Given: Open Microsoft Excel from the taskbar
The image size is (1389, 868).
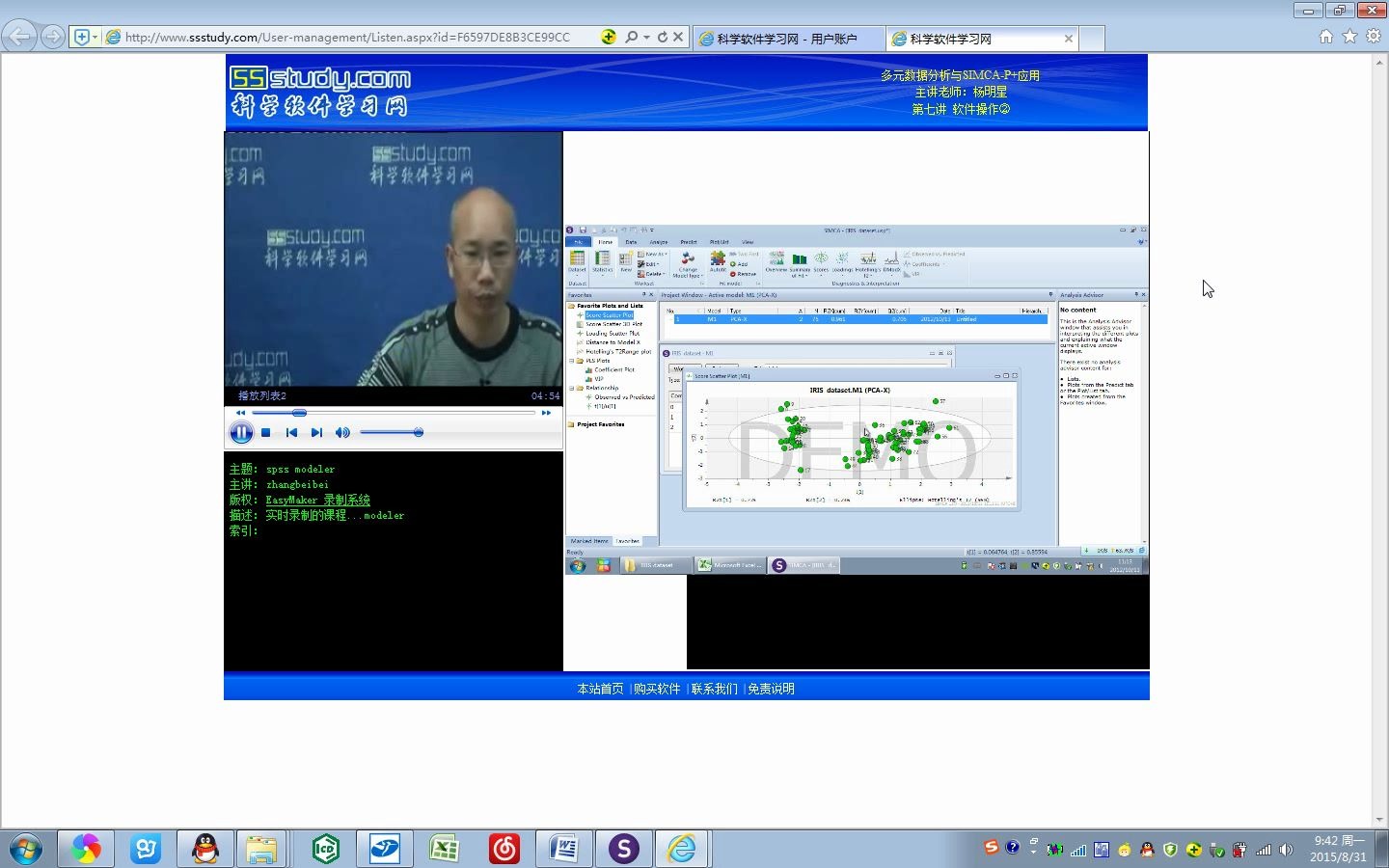Looking at the screenshot, I should [x=445, y=849].
